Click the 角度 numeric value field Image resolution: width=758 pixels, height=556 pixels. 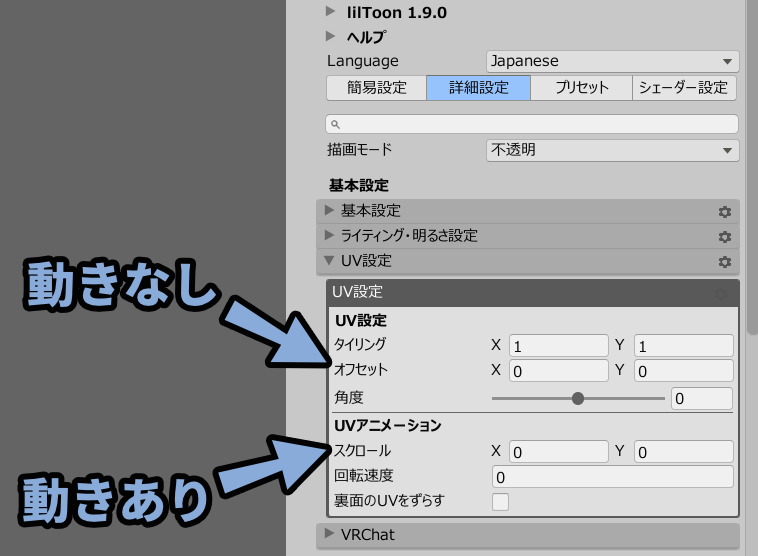point(701,398)
